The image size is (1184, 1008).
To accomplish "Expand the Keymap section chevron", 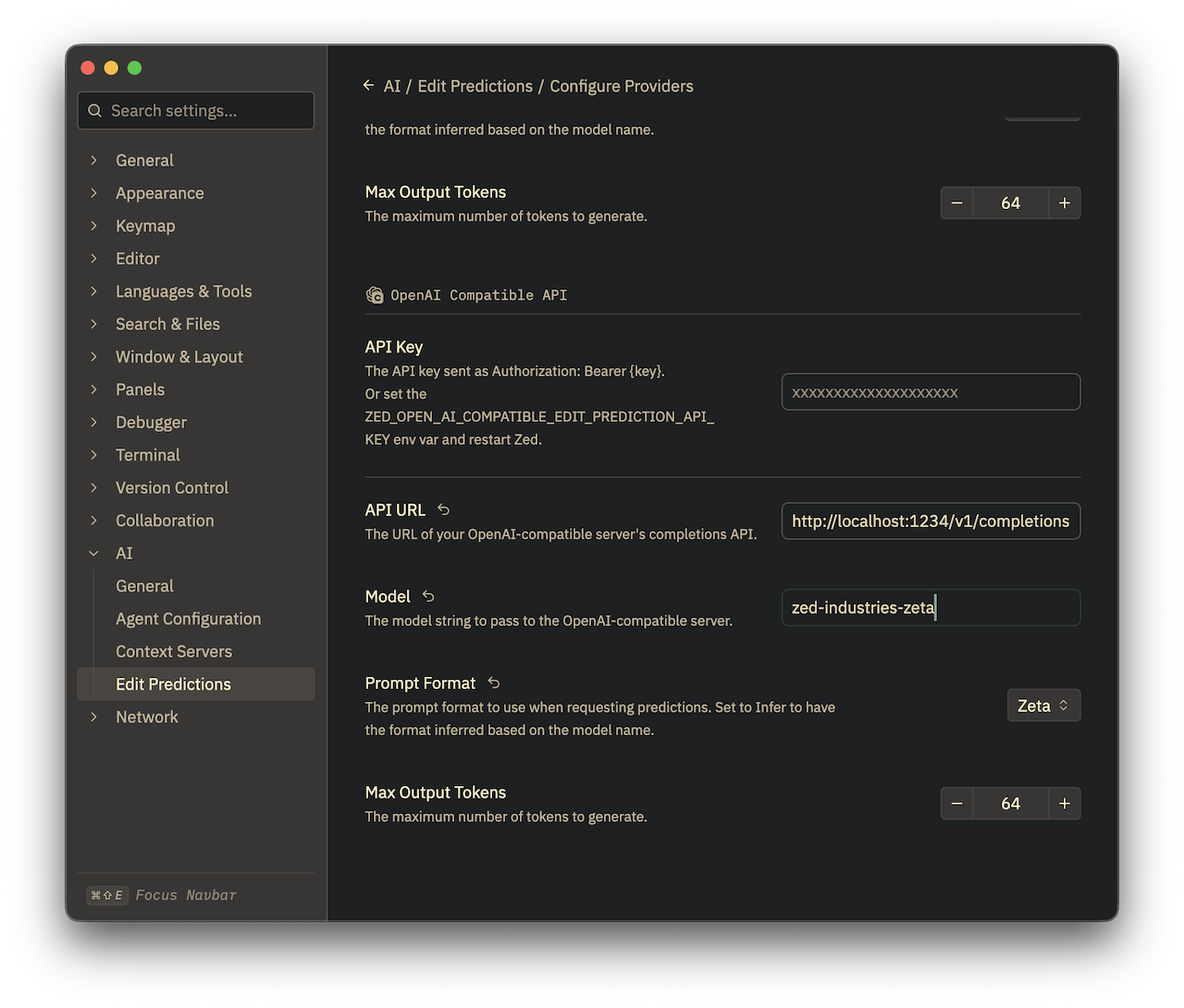I will (93, 226).
